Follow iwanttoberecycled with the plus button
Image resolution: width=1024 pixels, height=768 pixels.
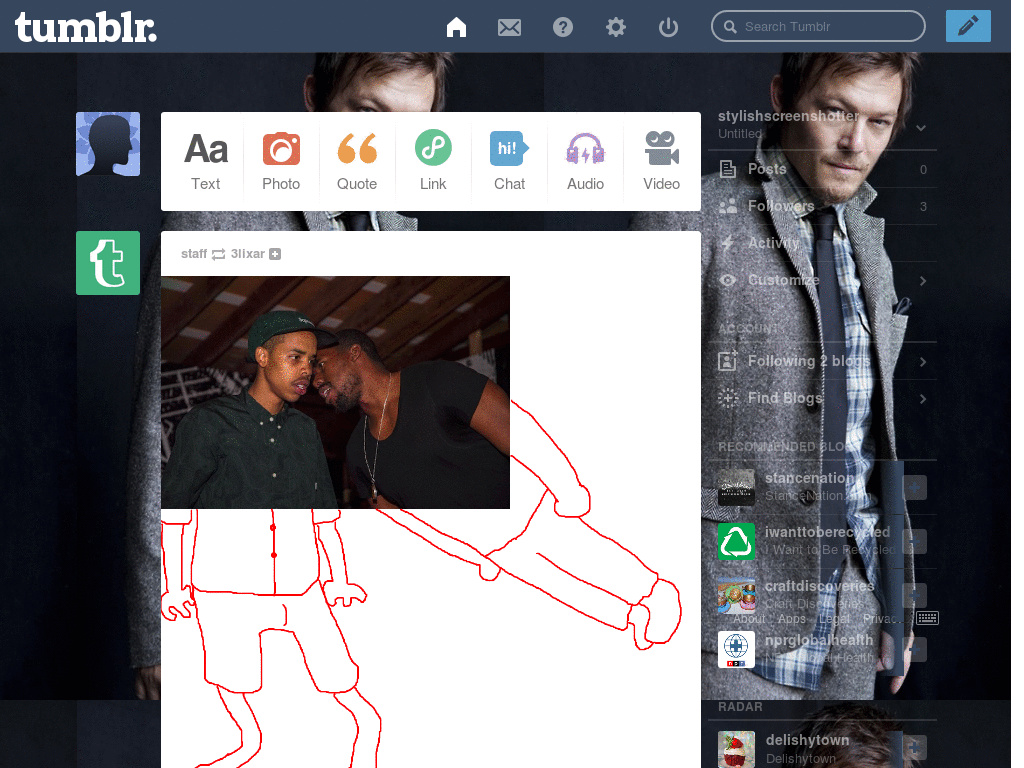click(914, 541)
